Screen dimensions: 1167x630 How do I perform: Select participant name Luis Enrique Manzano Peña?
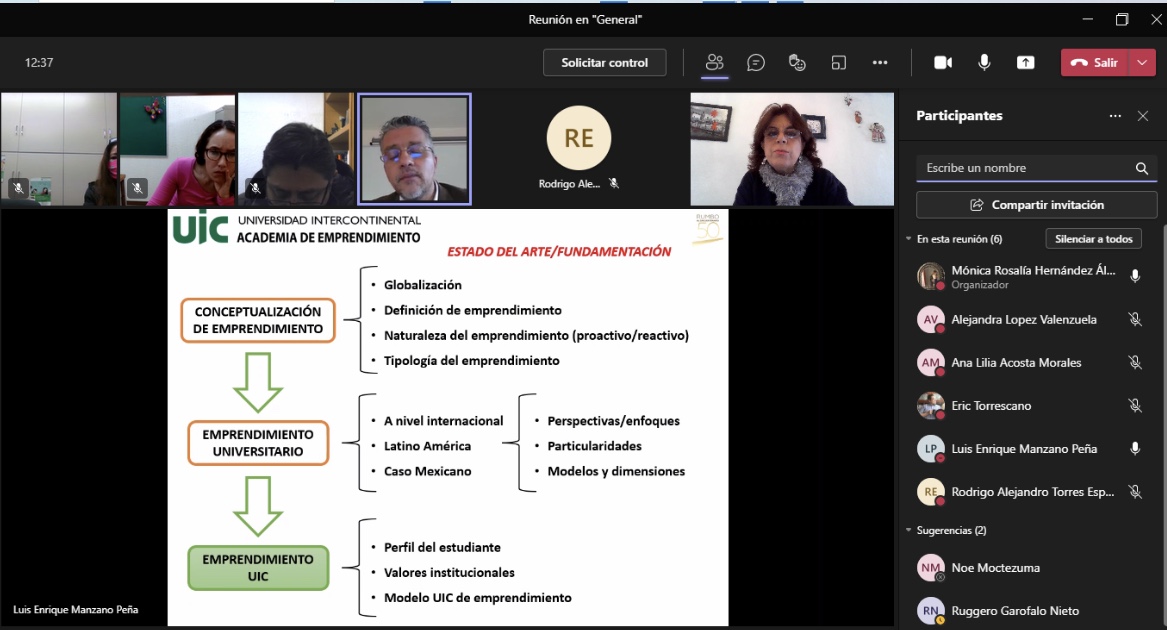click(x=1023, y=449)
